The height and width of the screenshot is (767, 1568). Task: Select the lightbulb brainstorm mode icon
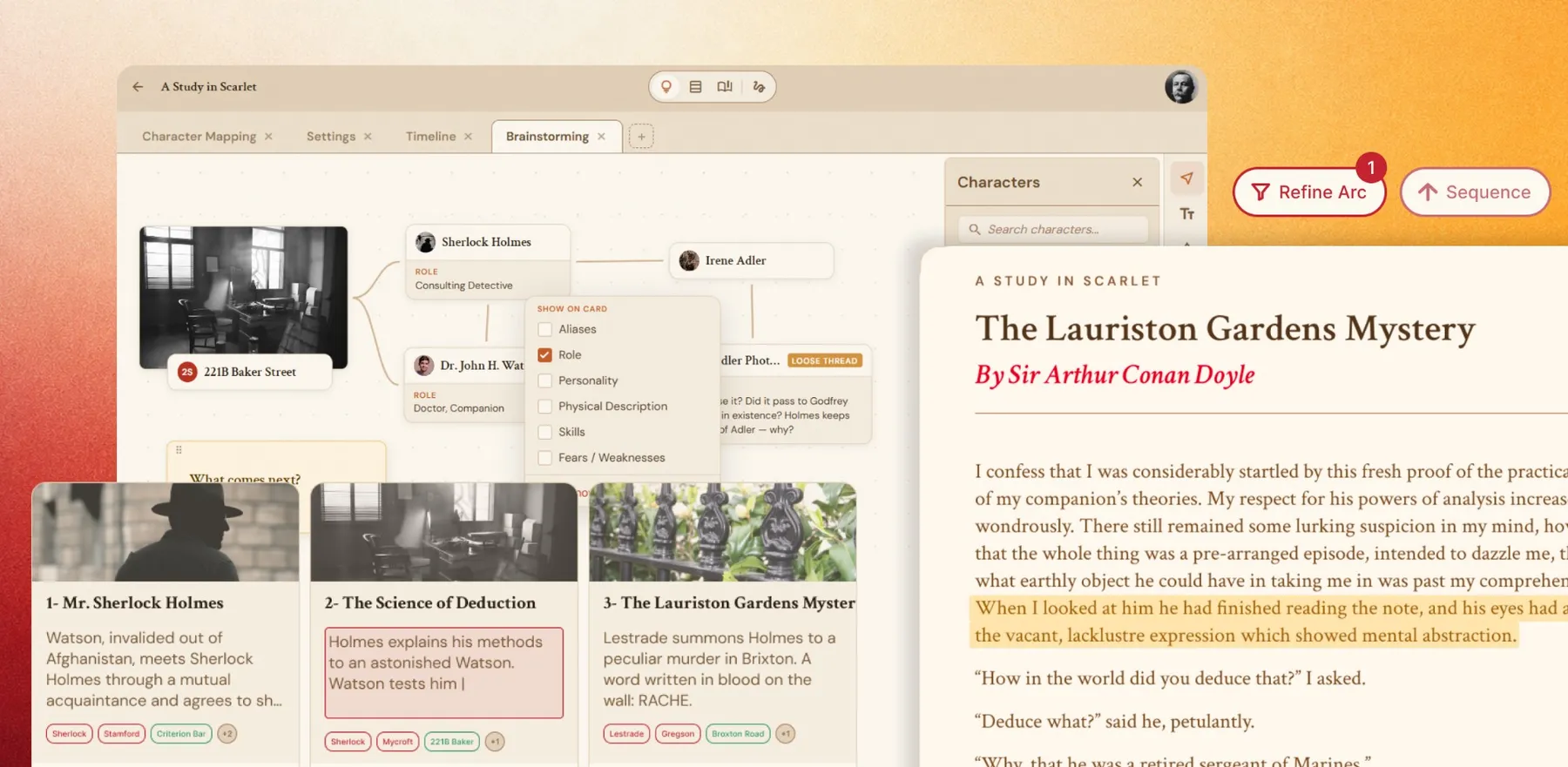(666, 87)
